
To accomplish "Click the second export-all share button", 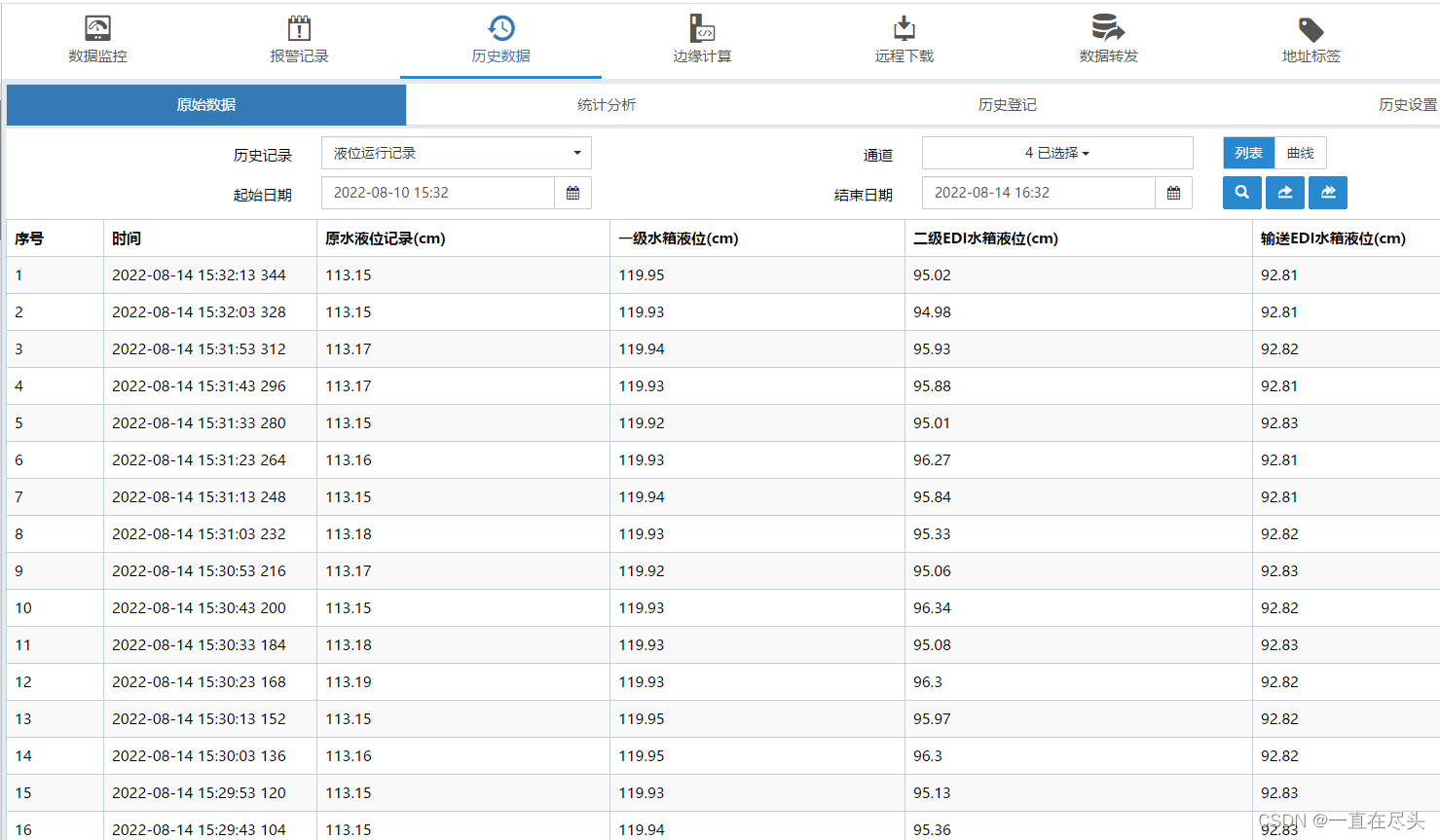I will click(1328, 193).
